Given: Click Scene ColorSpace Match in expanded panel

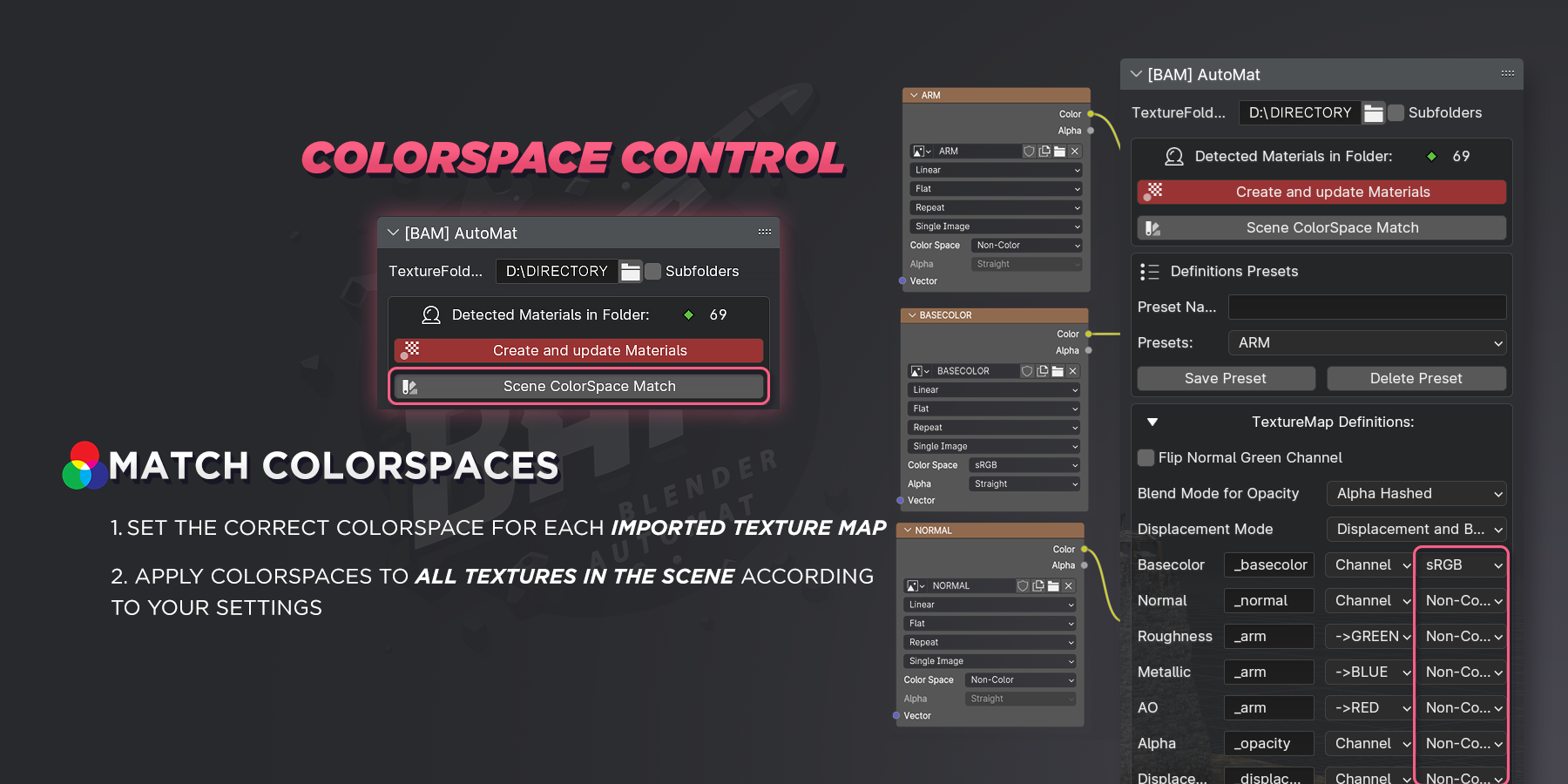Looking at the screenshot, I should [1322, 228].
